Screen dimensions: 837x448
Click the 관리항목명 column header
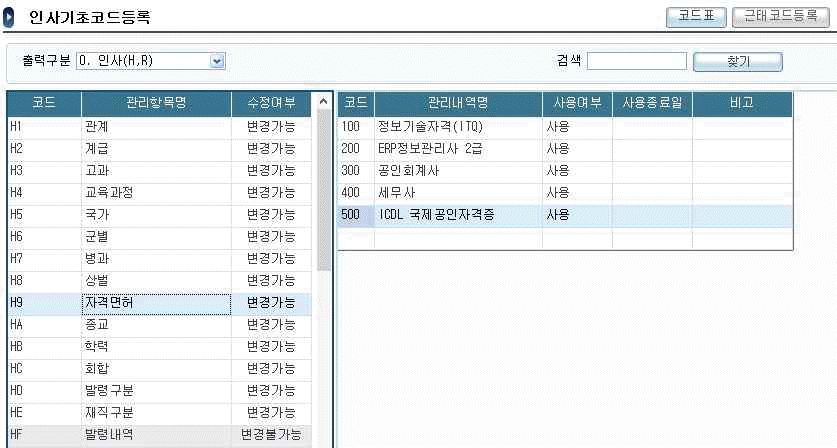click(157, 103)
